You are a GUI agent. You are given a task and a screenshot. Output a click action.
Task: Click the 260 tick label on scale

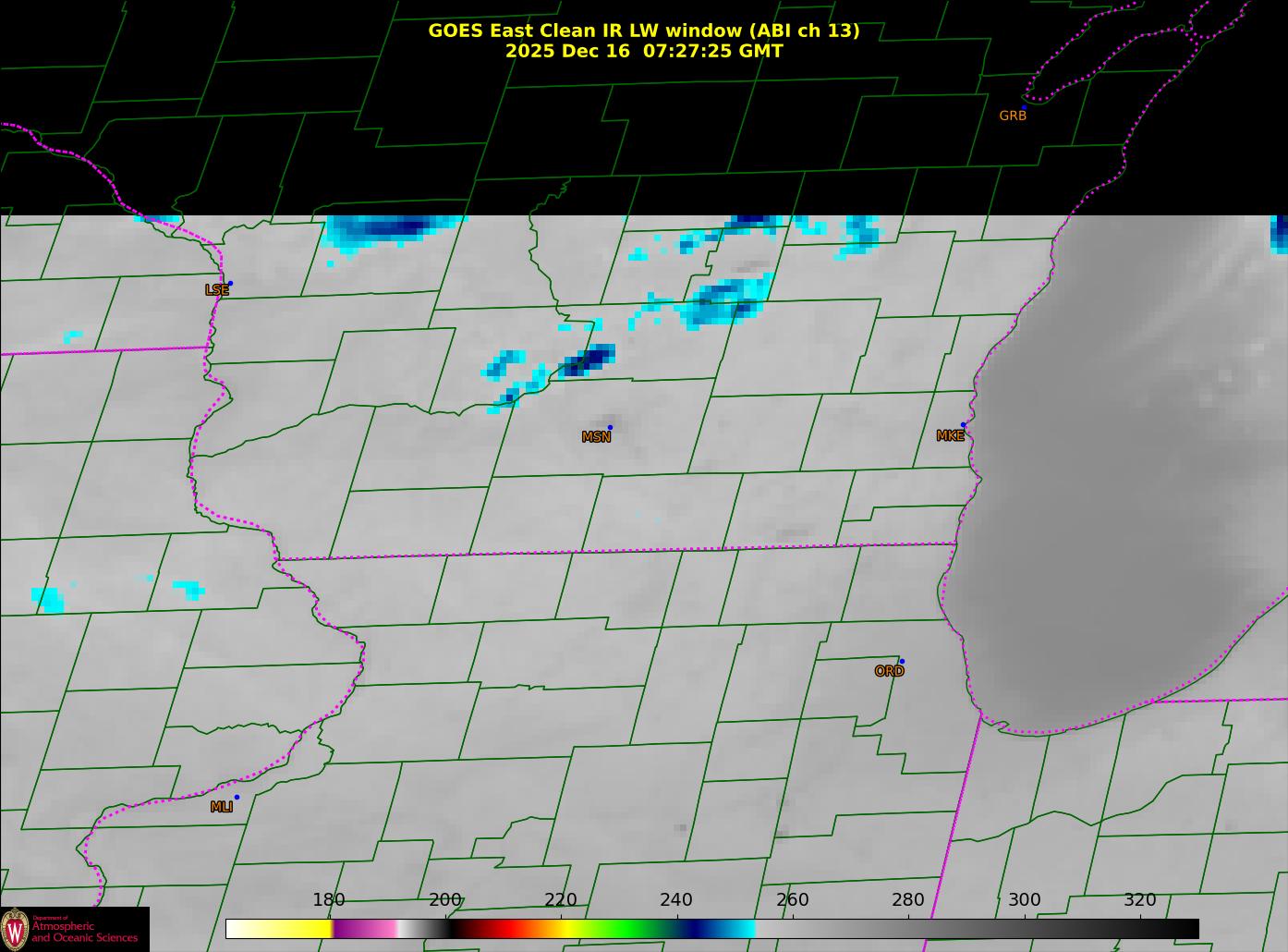[792, 900]
